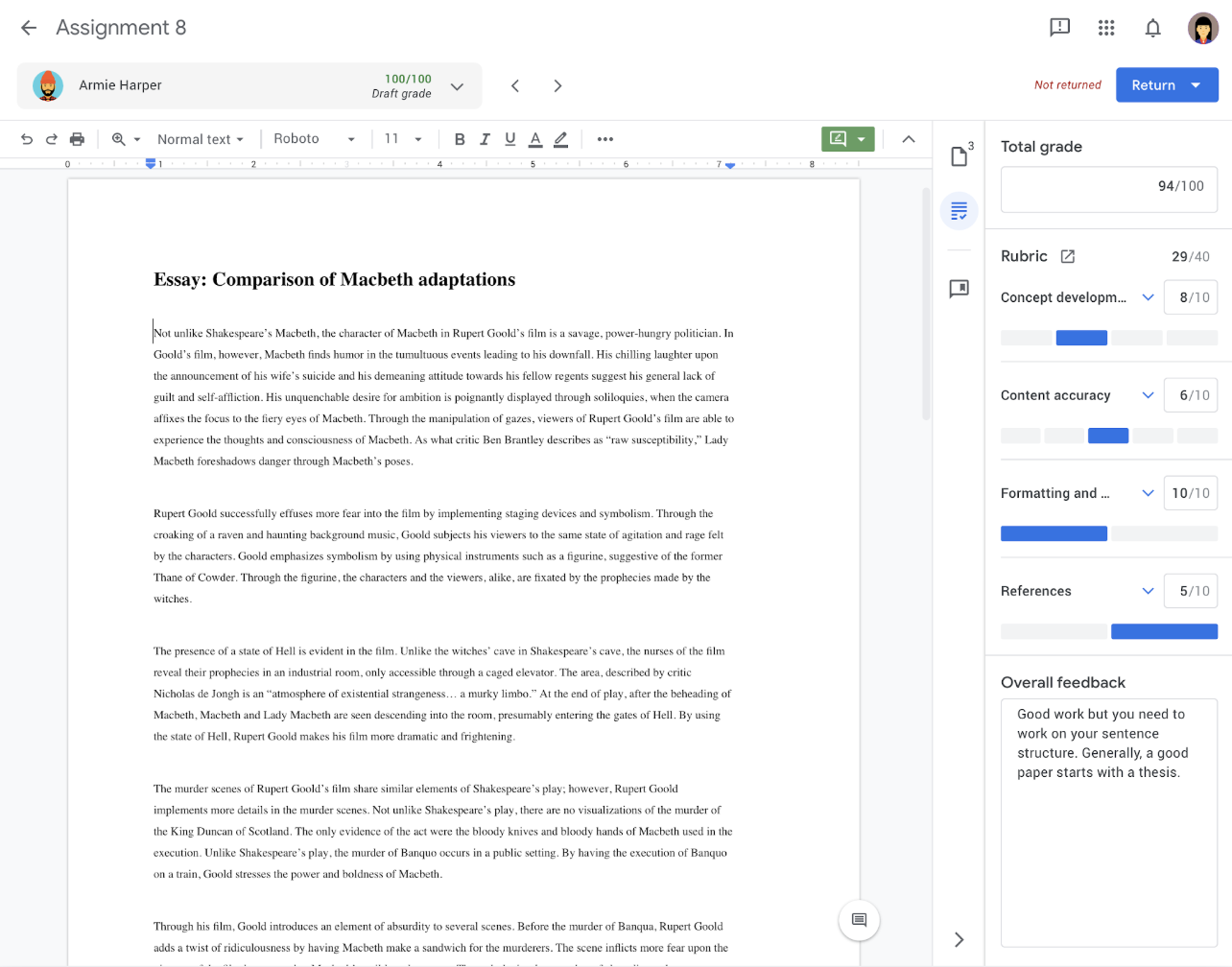Redo the last edit
The width and height of the screenshot is (1232, 967).
(x=52, y=139)
